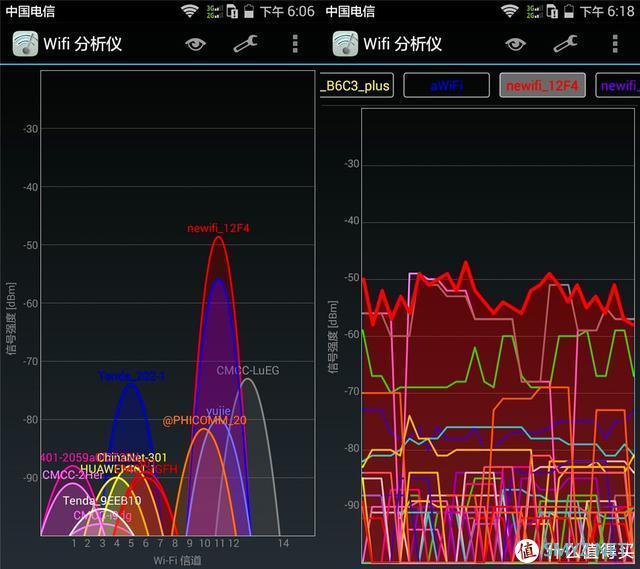Select the CMCC-2Her network label
This screenshot has width=640, height=569.
73,475
